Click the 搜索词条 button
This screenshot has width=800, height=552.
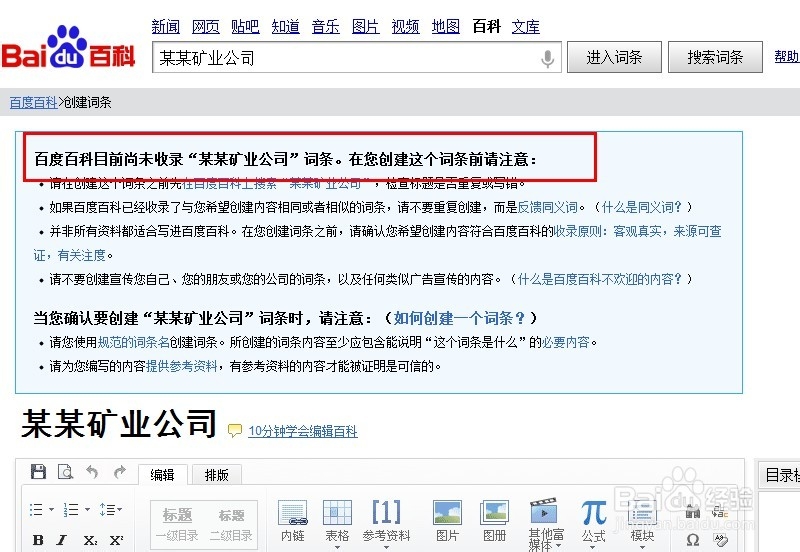pos(715,57)
